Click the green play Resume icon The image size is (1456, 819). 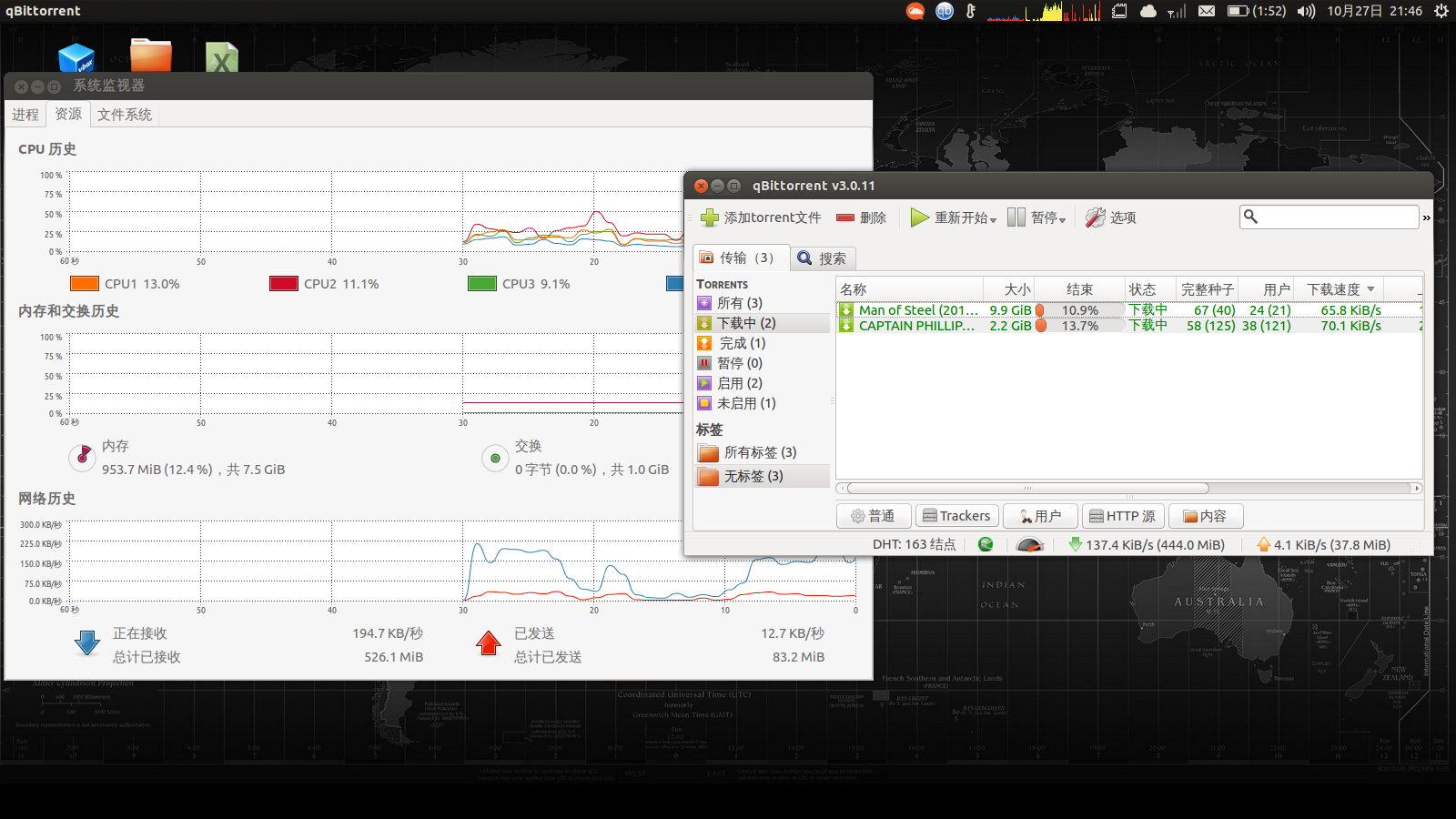tap(920, 218)
